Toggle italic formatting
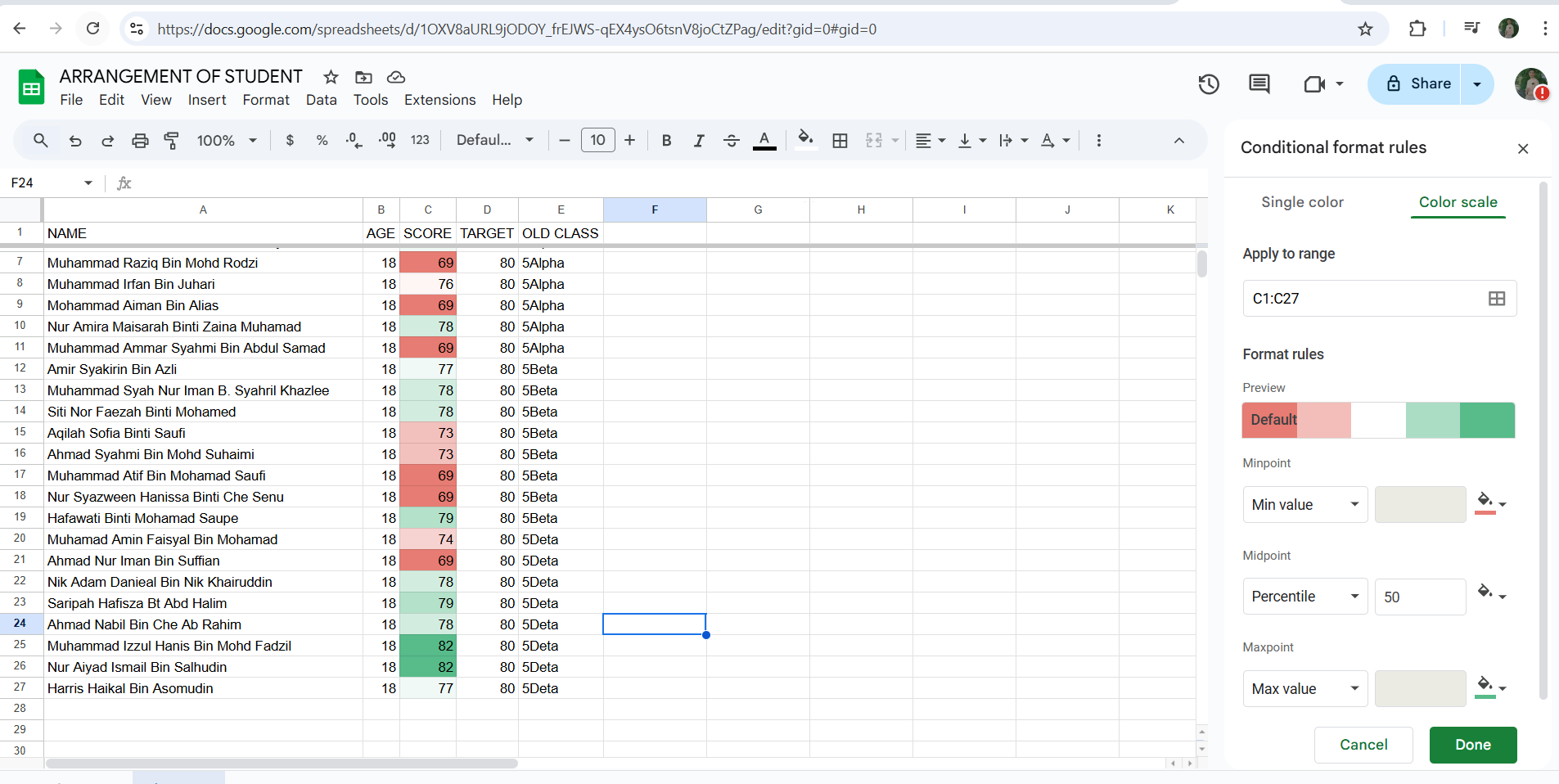 699,140
